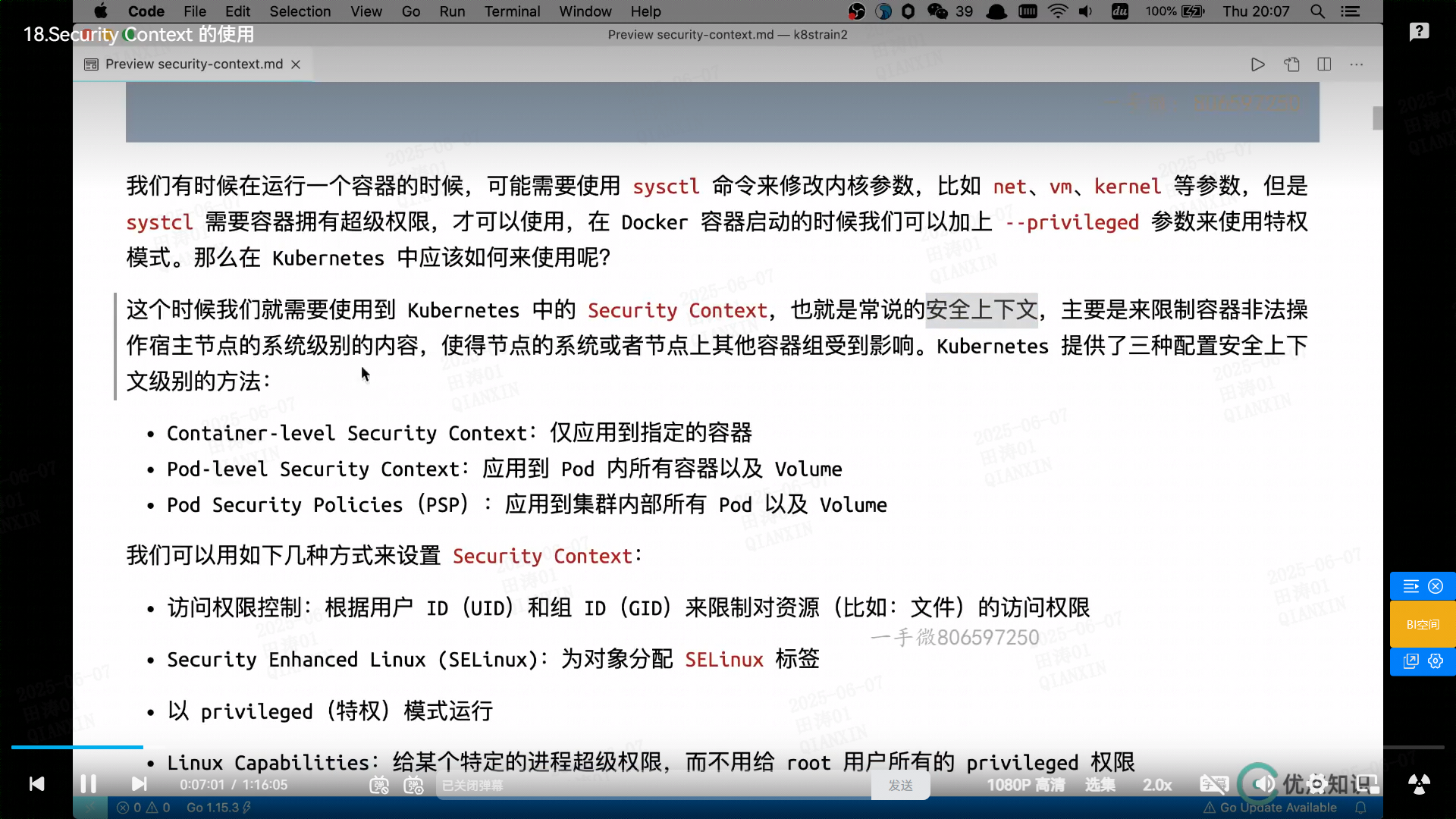
Task: Open macOS Spotlight search icon
Action: coord(1318,11)
